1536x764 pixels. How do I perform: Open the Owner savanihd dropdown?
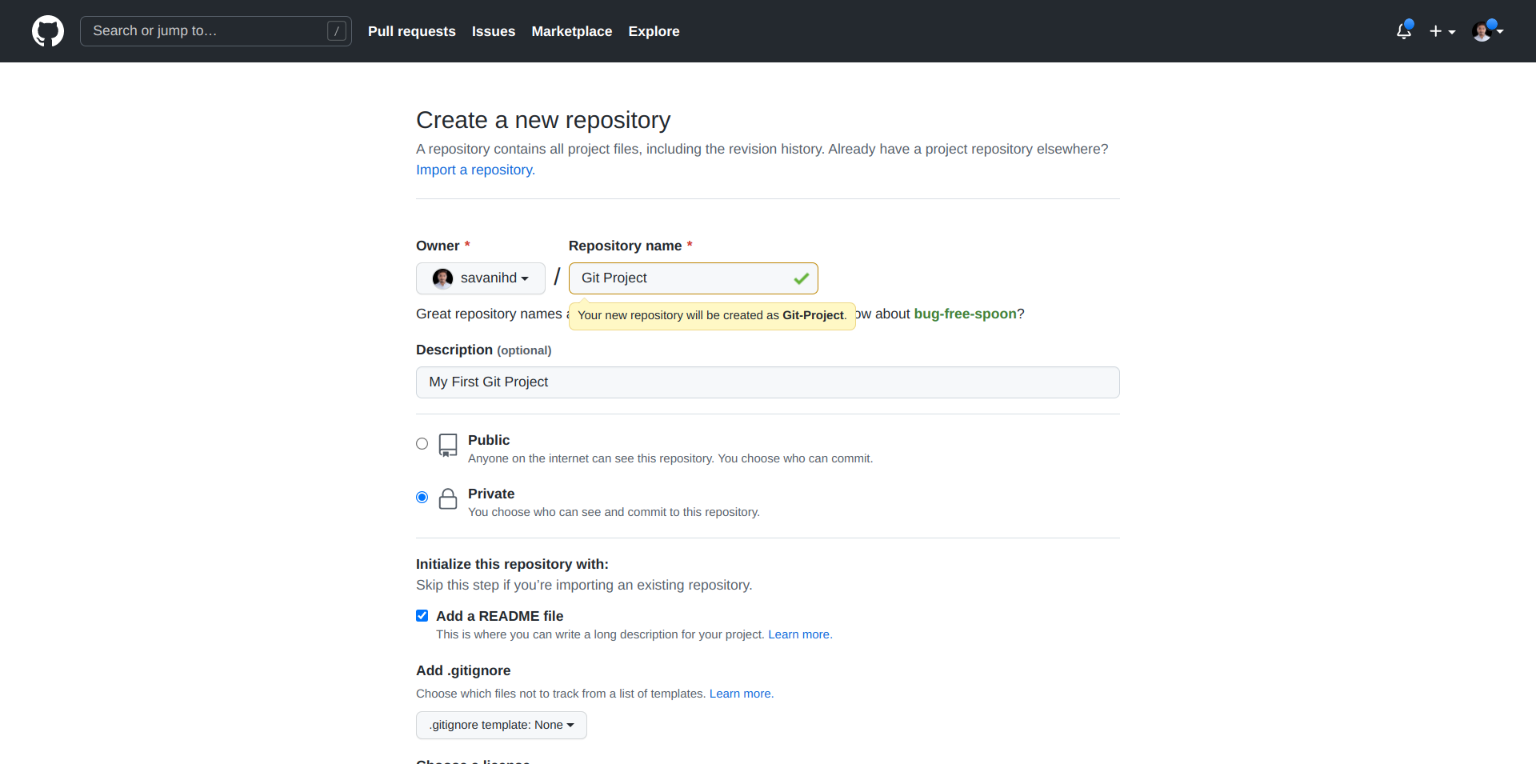click(x=481, y=278)
